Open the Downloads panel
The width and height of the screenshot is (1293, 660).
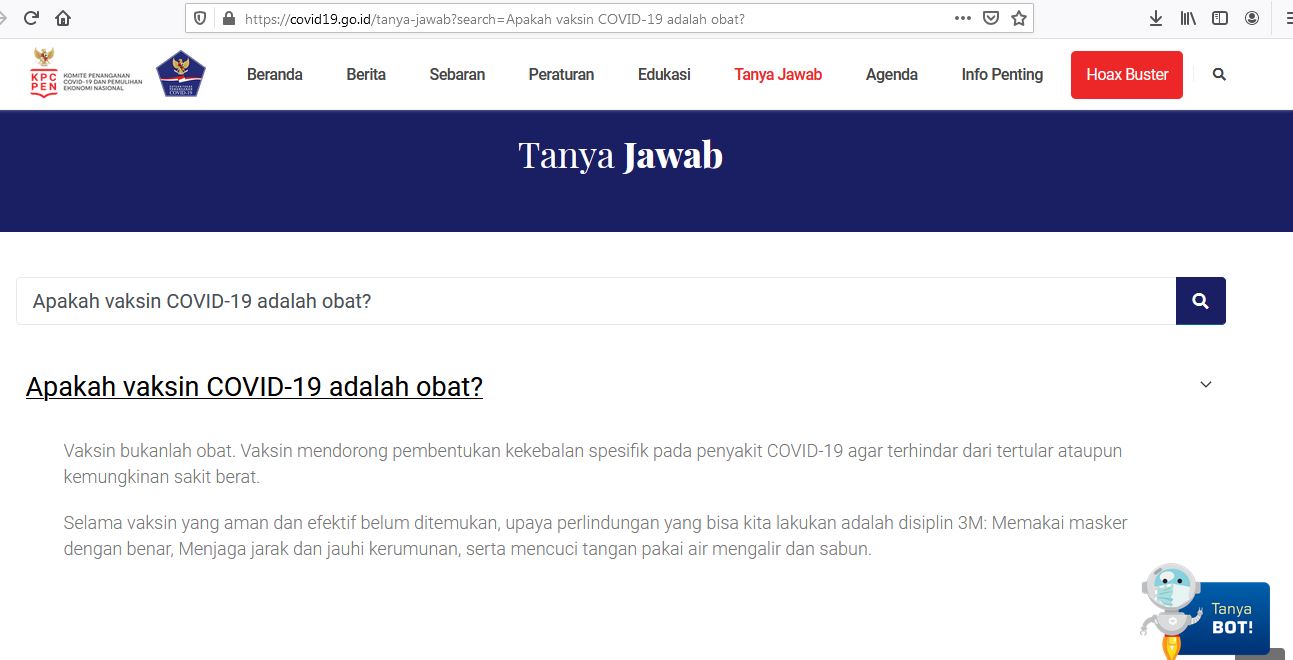(1155, 17)
